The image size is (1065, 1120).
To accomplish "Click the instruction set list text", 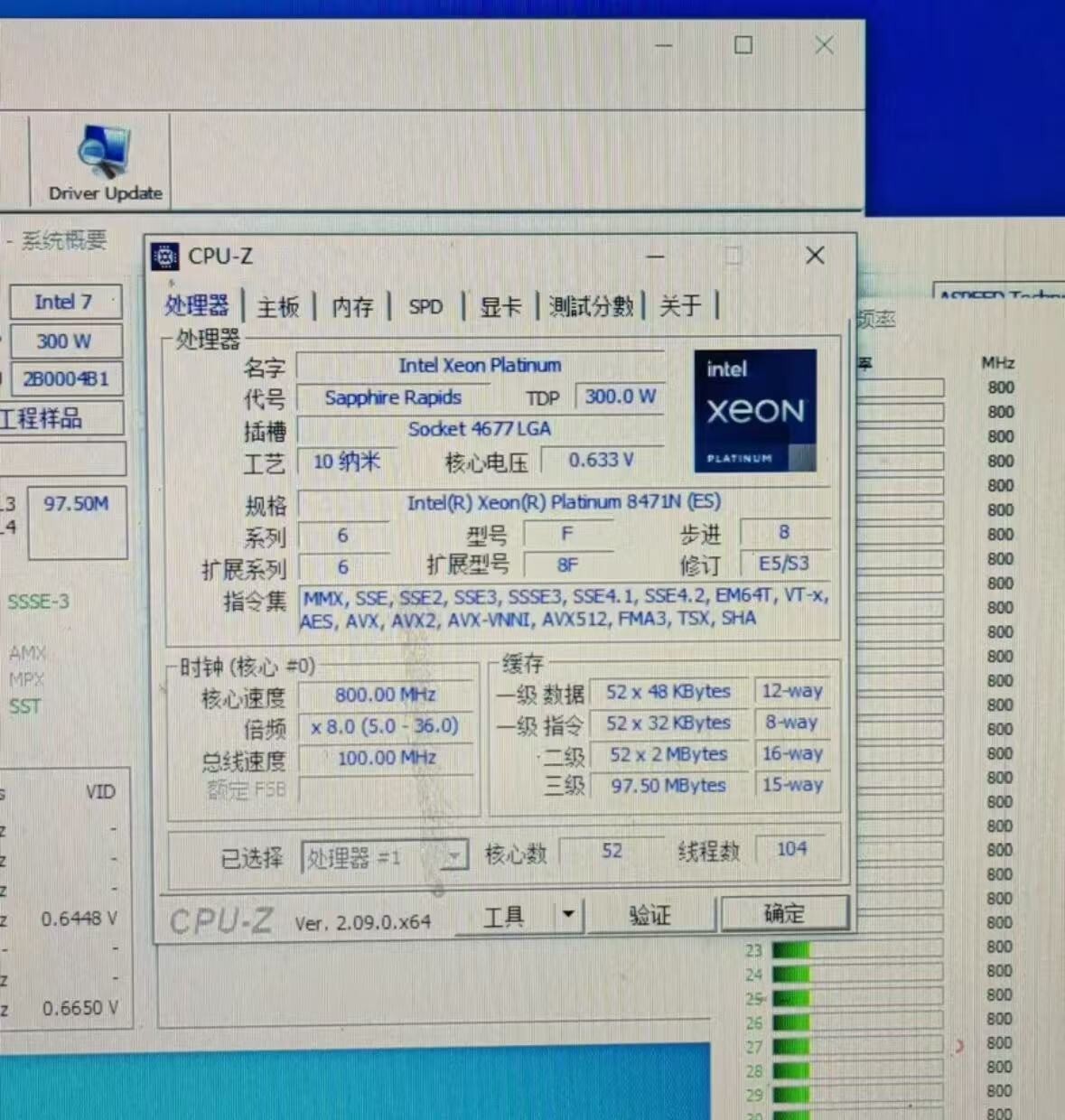I will coord(566,609).
